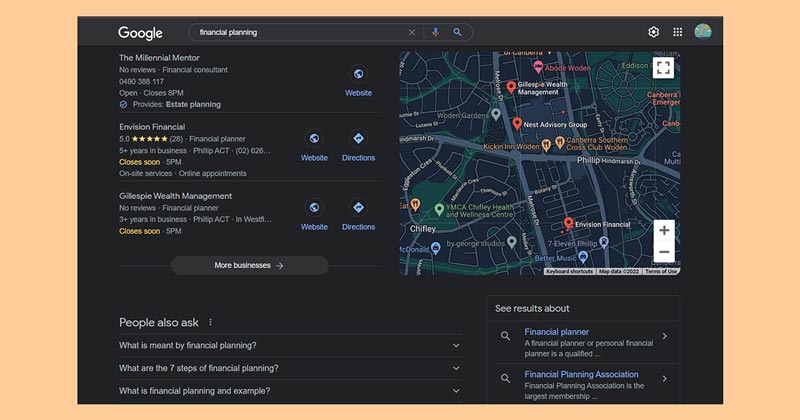This screenshot has height=420, width=800.
Task: Select the Abode Woden hotel pin
Action: (538, 67)
